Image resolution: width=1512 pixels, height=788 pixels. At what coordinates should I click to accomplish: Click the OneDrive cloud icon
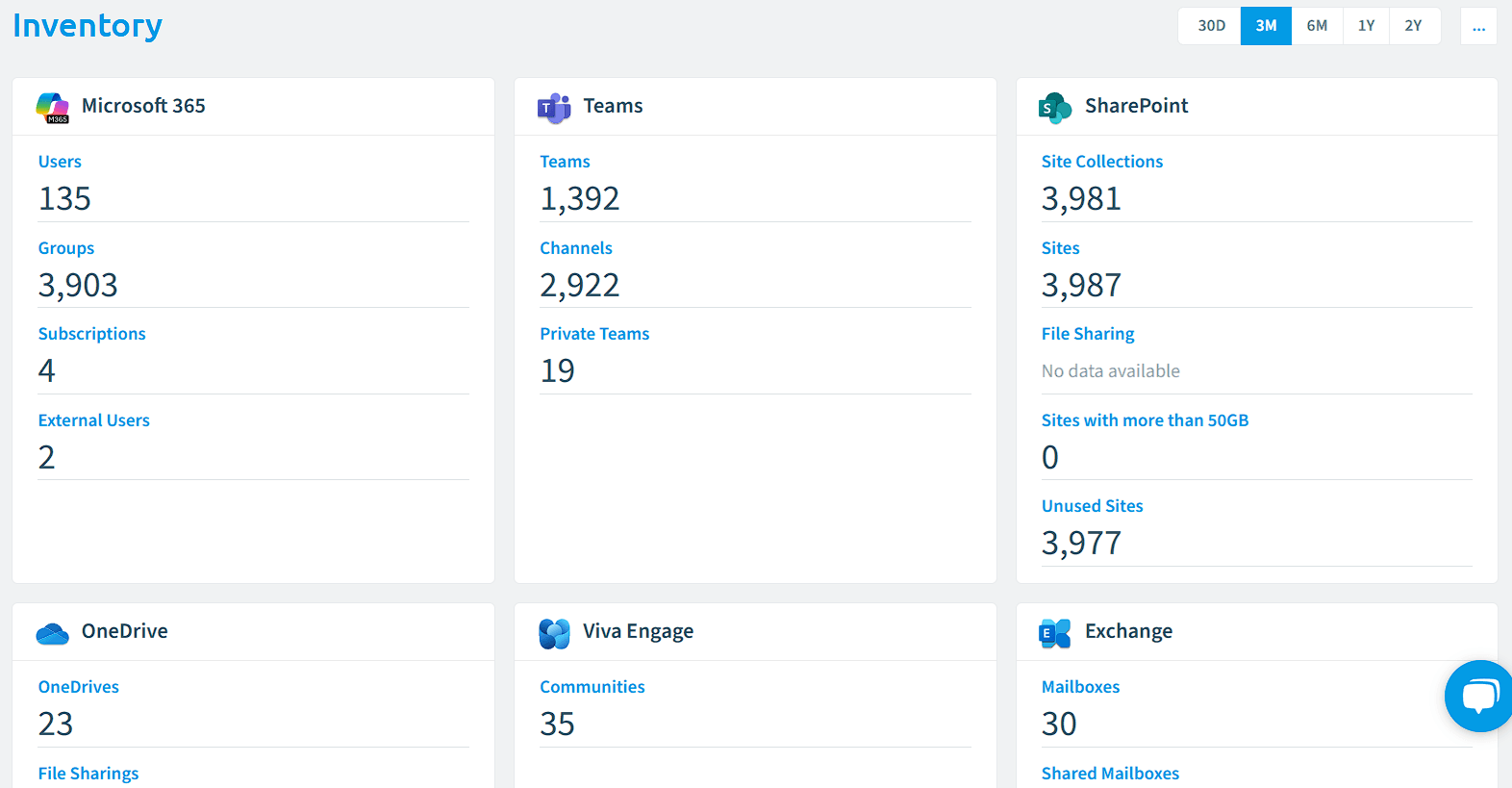click(53, 633)
